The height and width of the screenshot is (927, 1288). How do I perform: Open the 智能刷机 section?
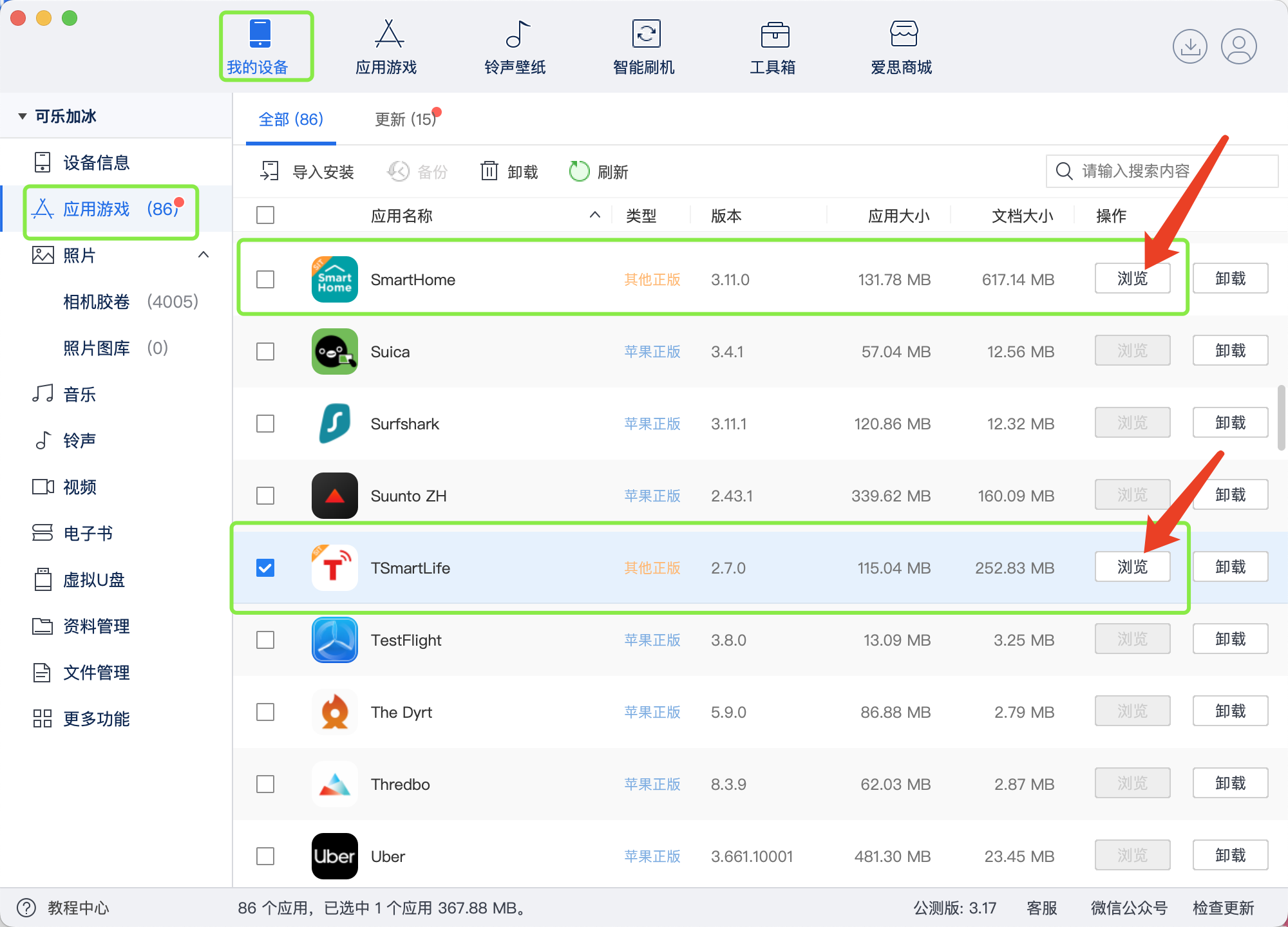644,47
